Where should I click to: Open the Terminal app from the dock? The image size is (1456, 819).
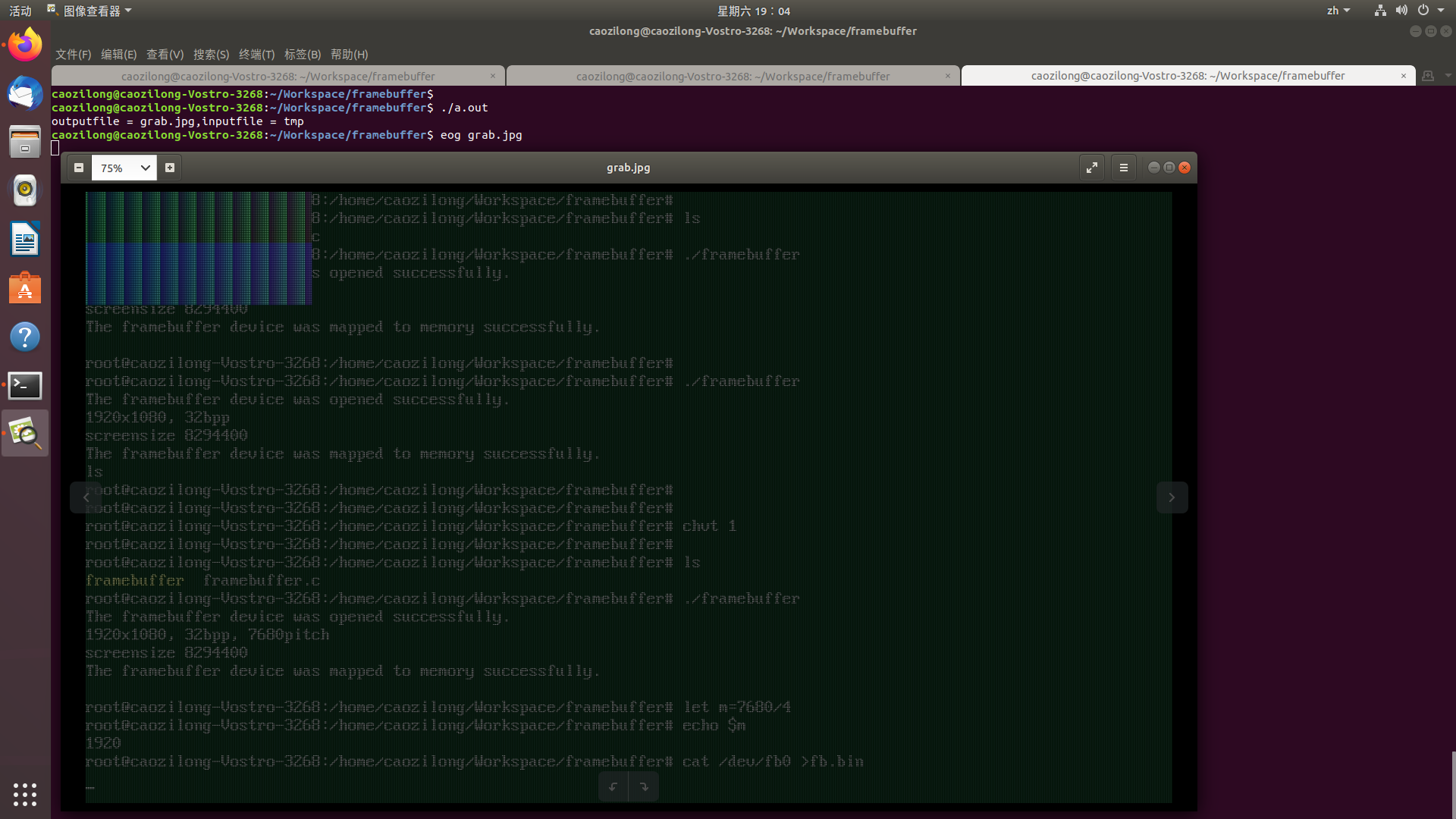click(25, 385)
